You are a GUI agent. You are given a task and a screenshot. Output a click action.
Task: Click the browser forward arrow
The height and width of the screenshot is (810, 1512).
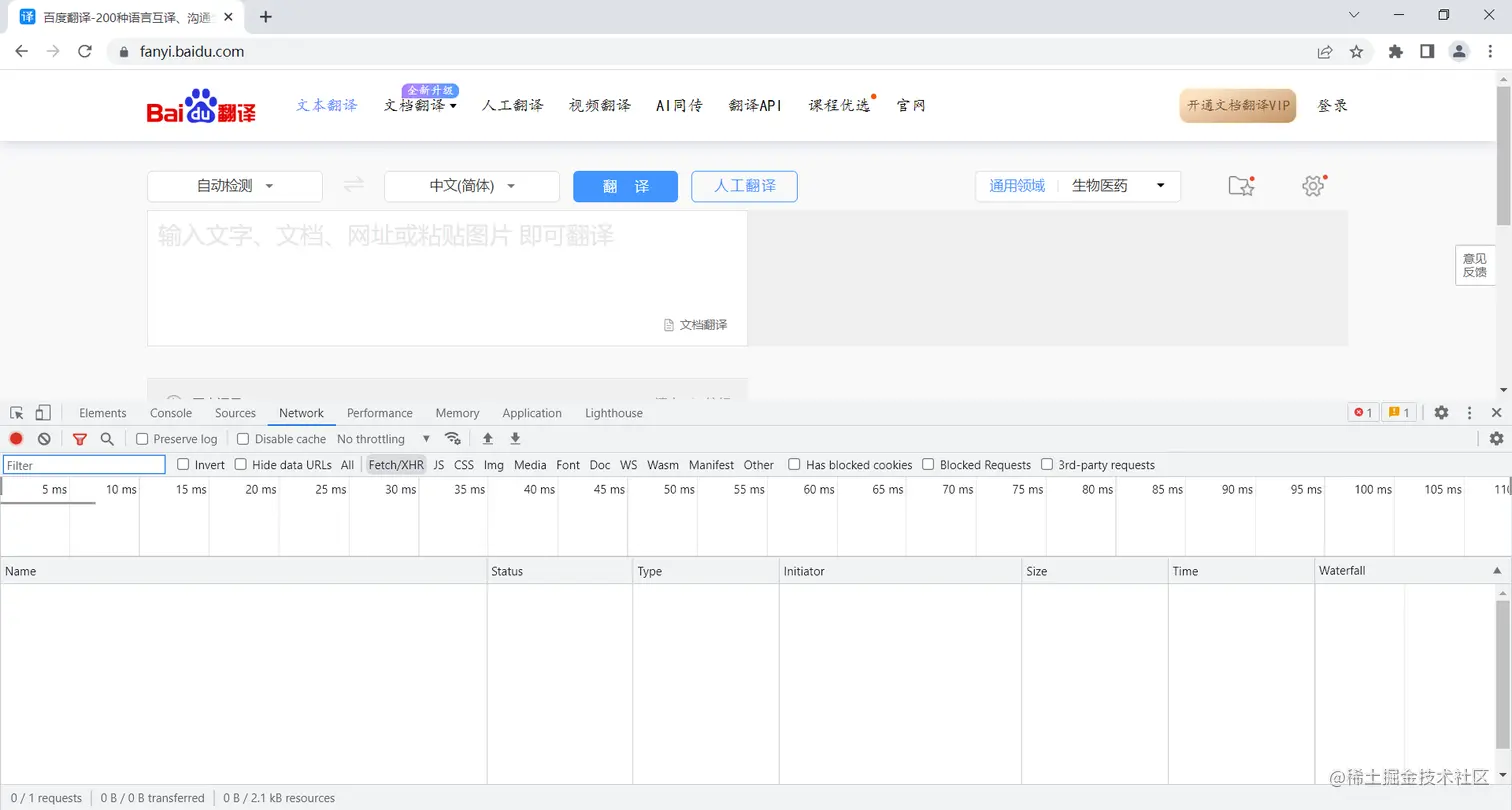click(53, 52)
